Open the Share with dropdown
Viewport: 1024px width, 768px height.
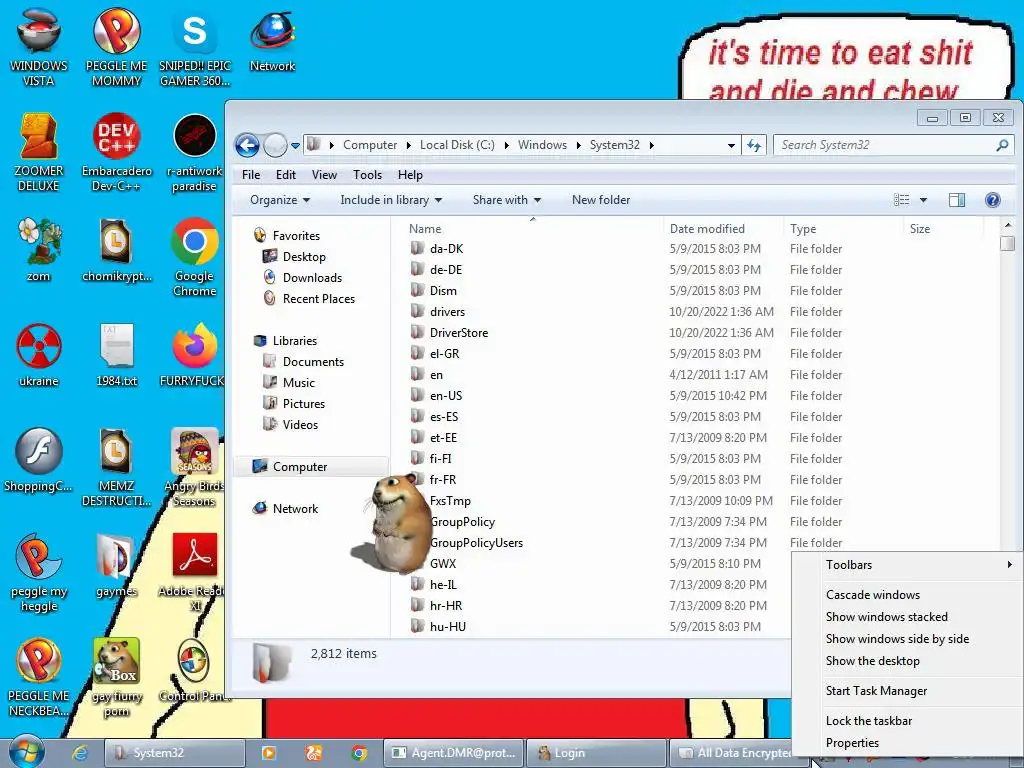click(x=506, y=200)
